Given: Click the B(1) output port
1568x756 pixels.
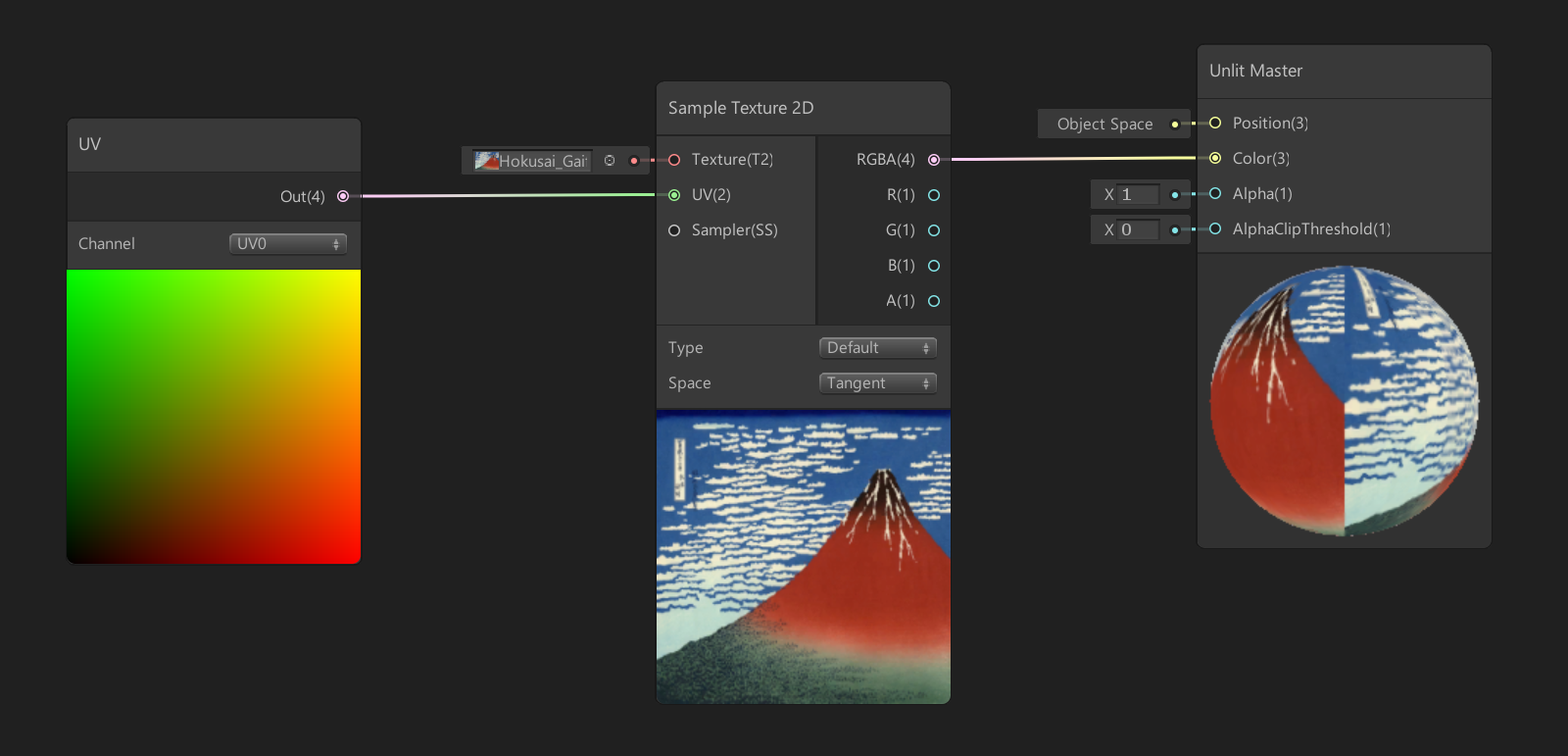Looking at the screenshot, I should [x=934, y=266].
